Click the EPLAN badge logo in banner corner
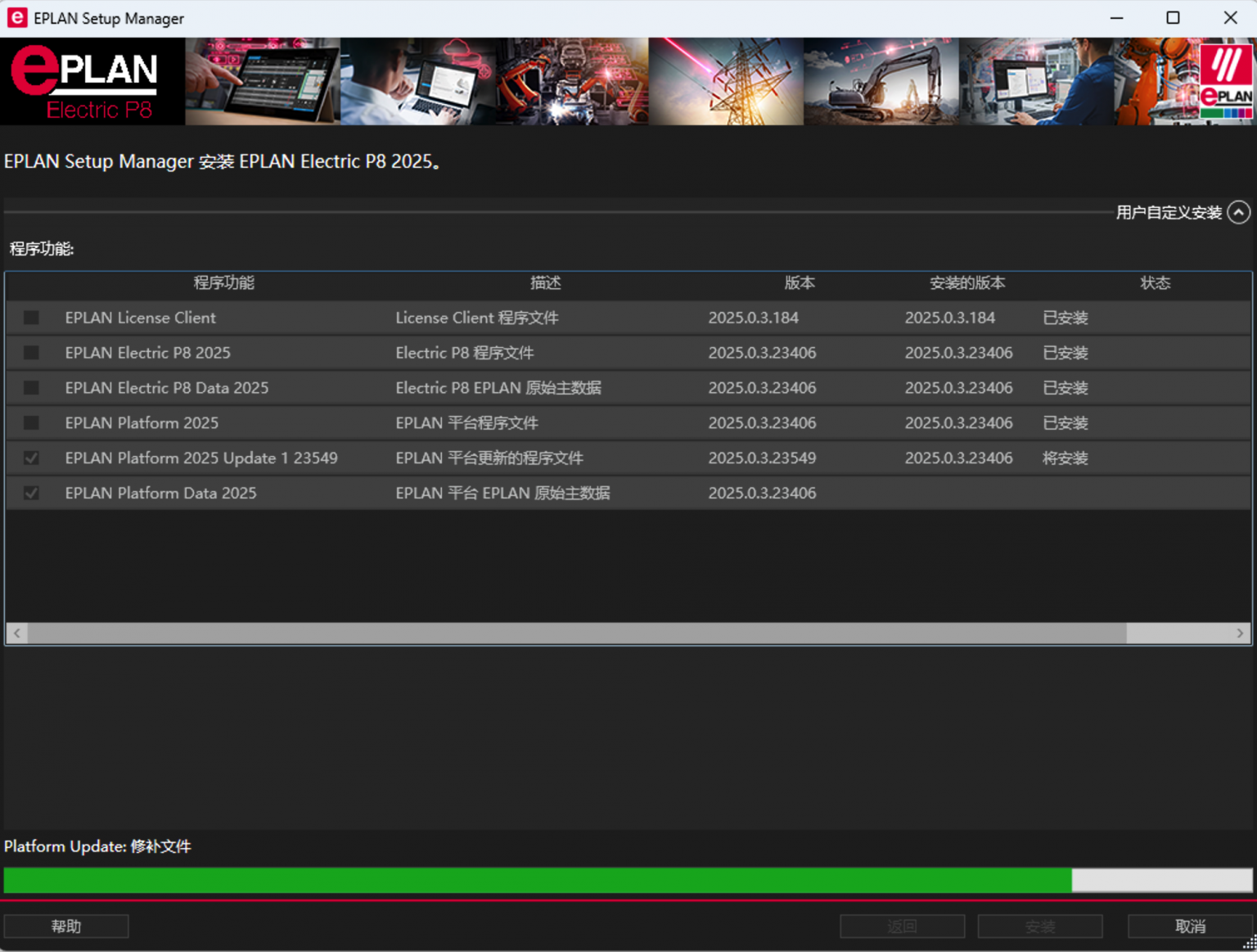This screenshot has width=1257, height=952. click(x=1225, y=82)
